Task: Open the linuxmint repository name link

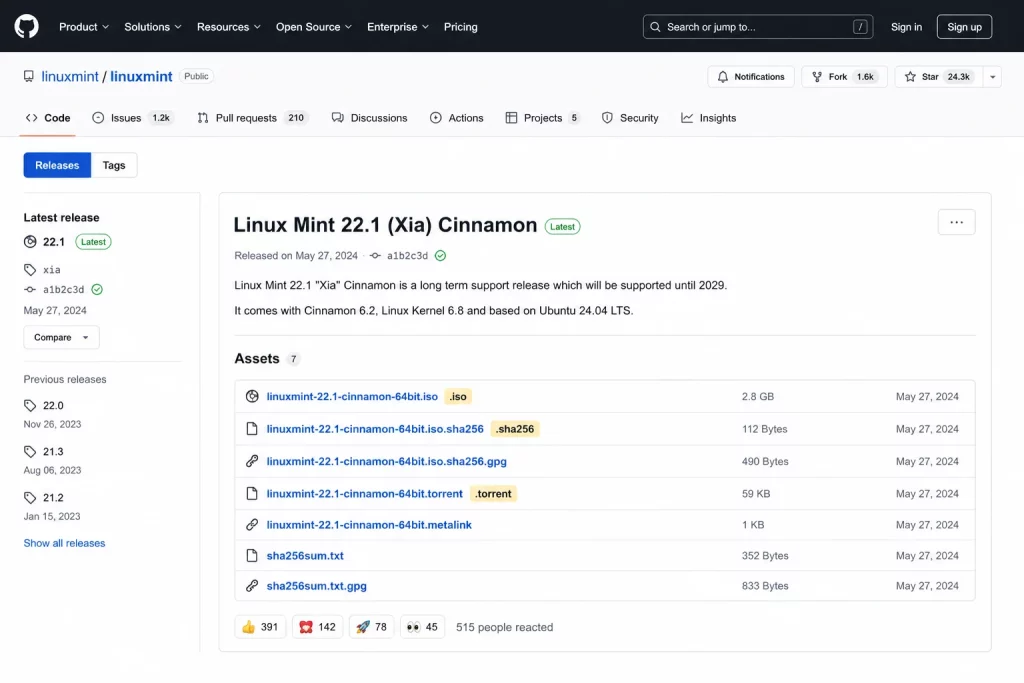Action: [141, 76]
